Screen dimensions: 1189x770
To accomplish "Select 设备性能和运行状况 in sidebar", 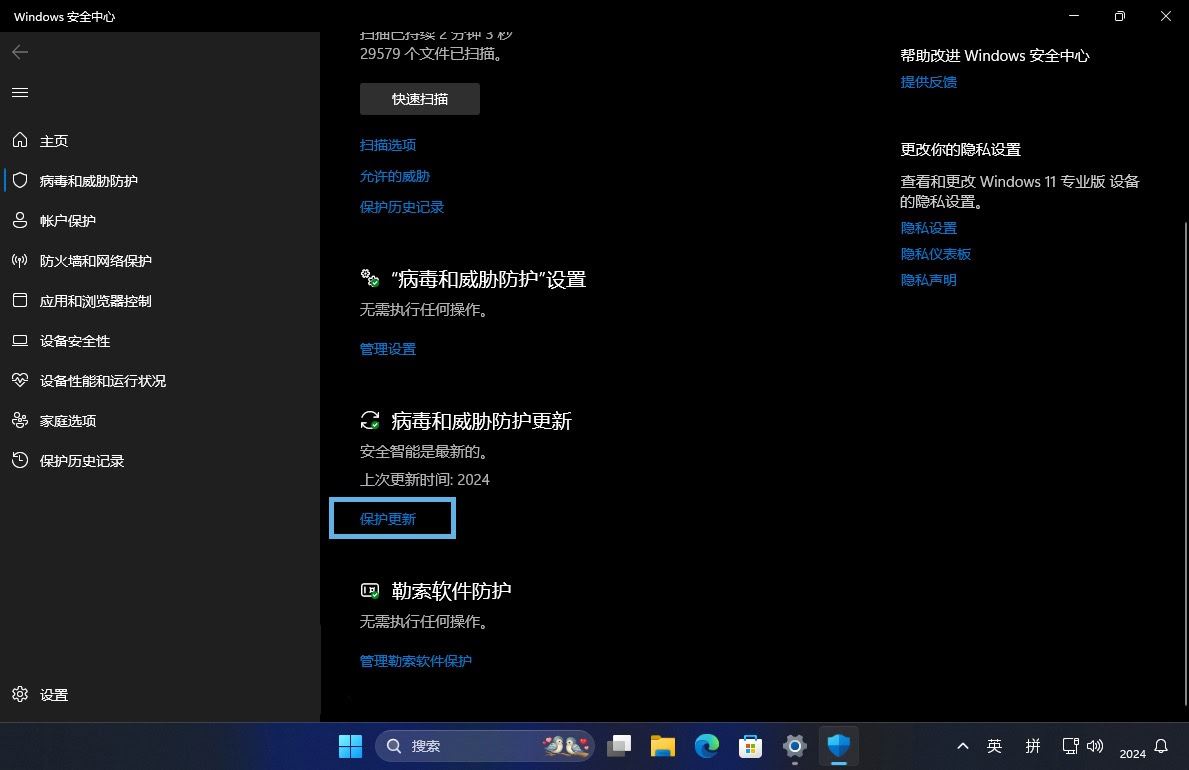I will (x=103, y=381).
